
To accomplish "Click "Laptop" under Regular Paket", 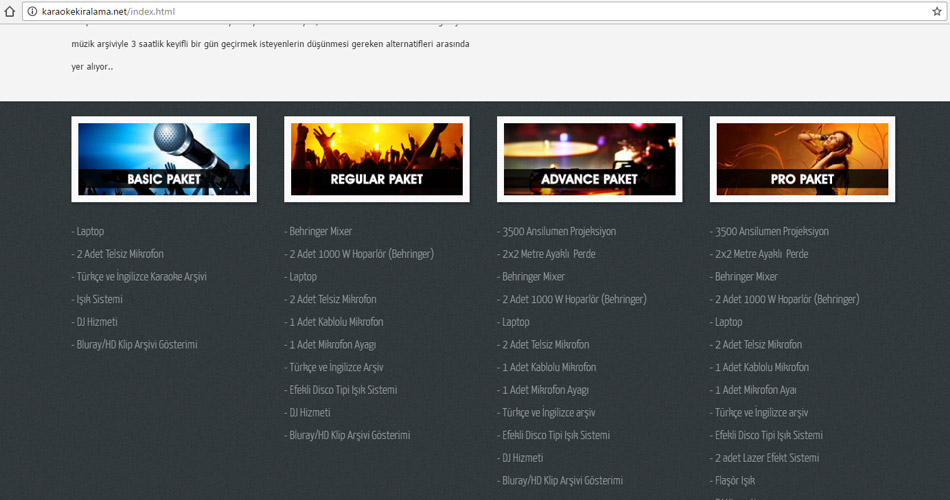I will point(301,276).
